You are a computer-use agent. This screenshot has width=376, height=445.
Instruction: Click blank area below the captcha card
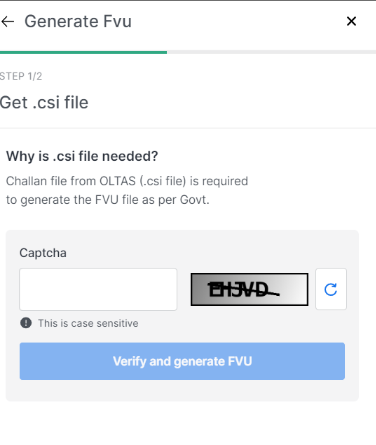point(188,423)
